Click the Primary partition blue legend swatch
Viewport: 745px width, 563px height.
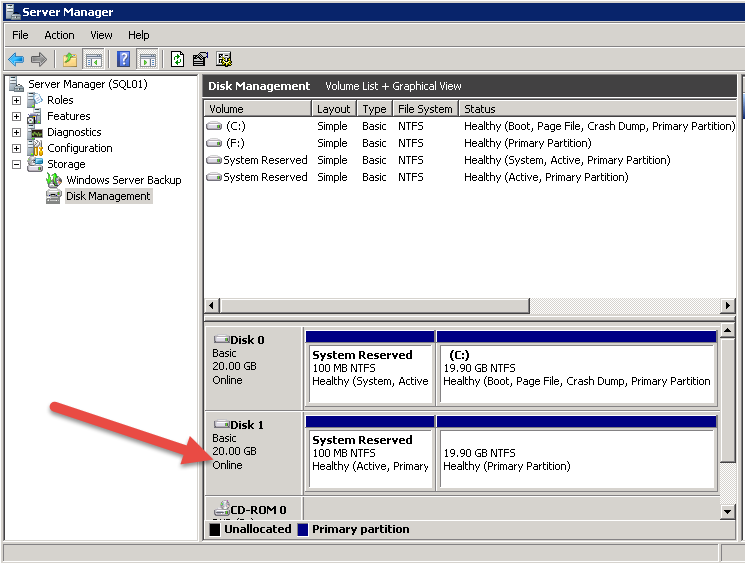(303, 529)
